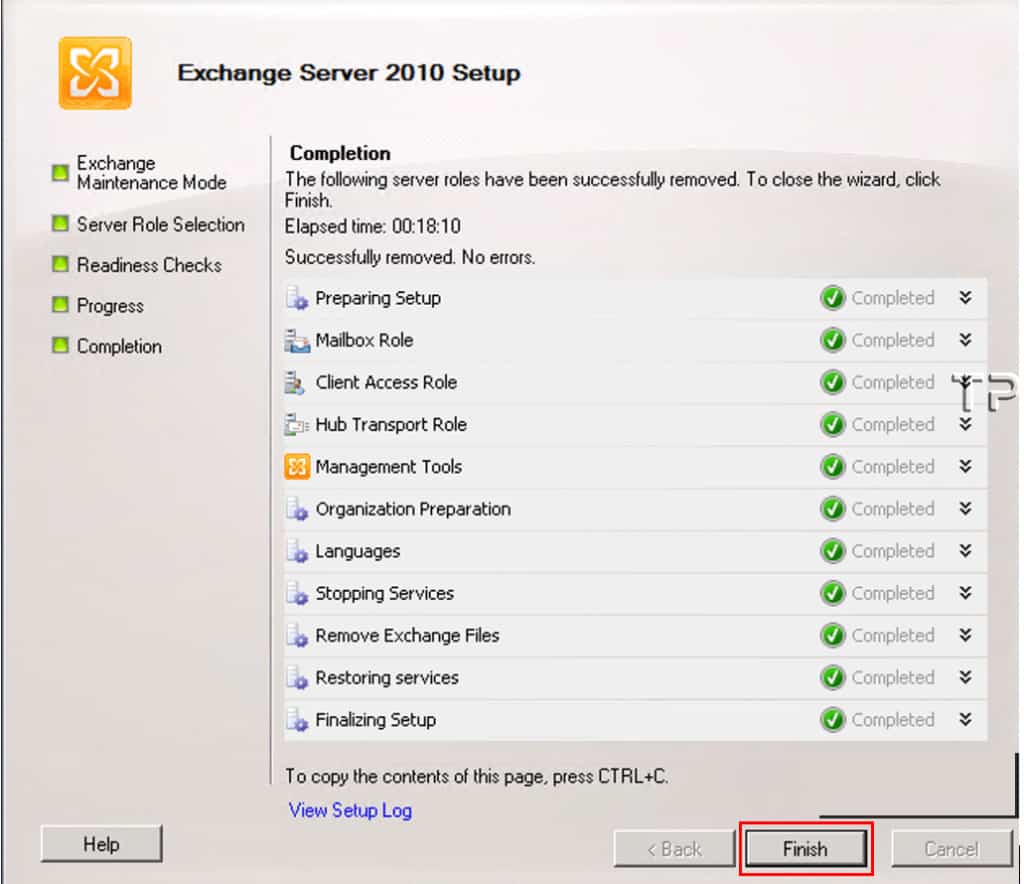This screenshot has width=1024, height=884.
Task: Click green square beside Readiness Checks
Action: point(60,264)
